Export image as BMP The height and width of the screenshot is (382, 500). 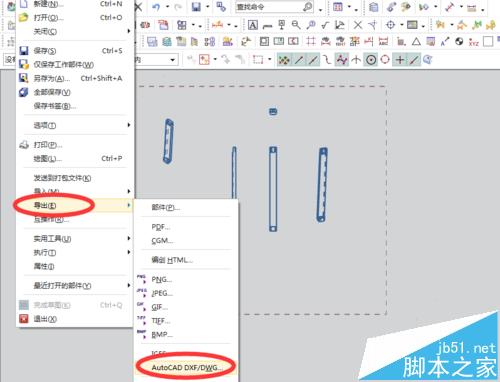[186, 335]
